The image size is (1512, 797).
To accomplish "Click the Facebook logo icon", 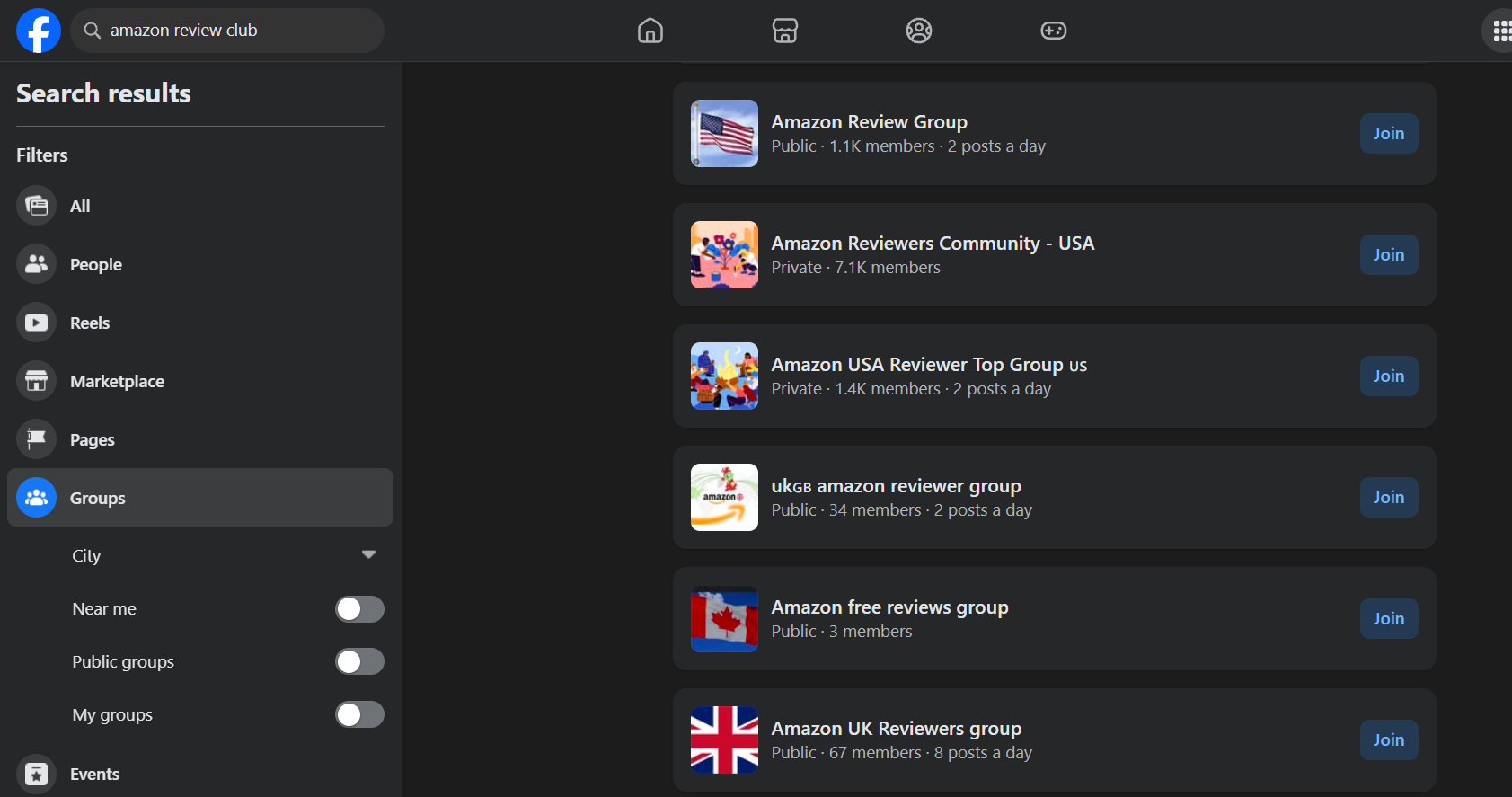I will (38, 31).
